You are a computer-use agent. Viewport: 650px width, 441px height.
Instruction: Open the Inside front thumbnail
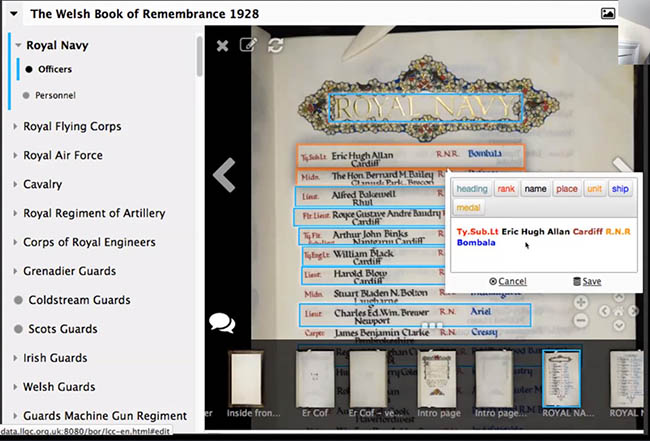pos(246,378)
